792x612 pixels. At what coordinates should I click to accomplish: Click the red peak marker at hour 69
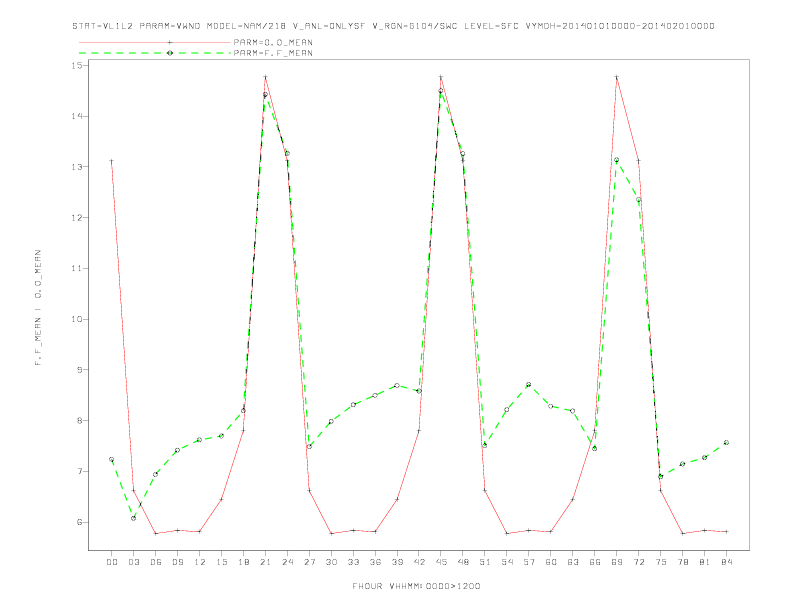616,77
